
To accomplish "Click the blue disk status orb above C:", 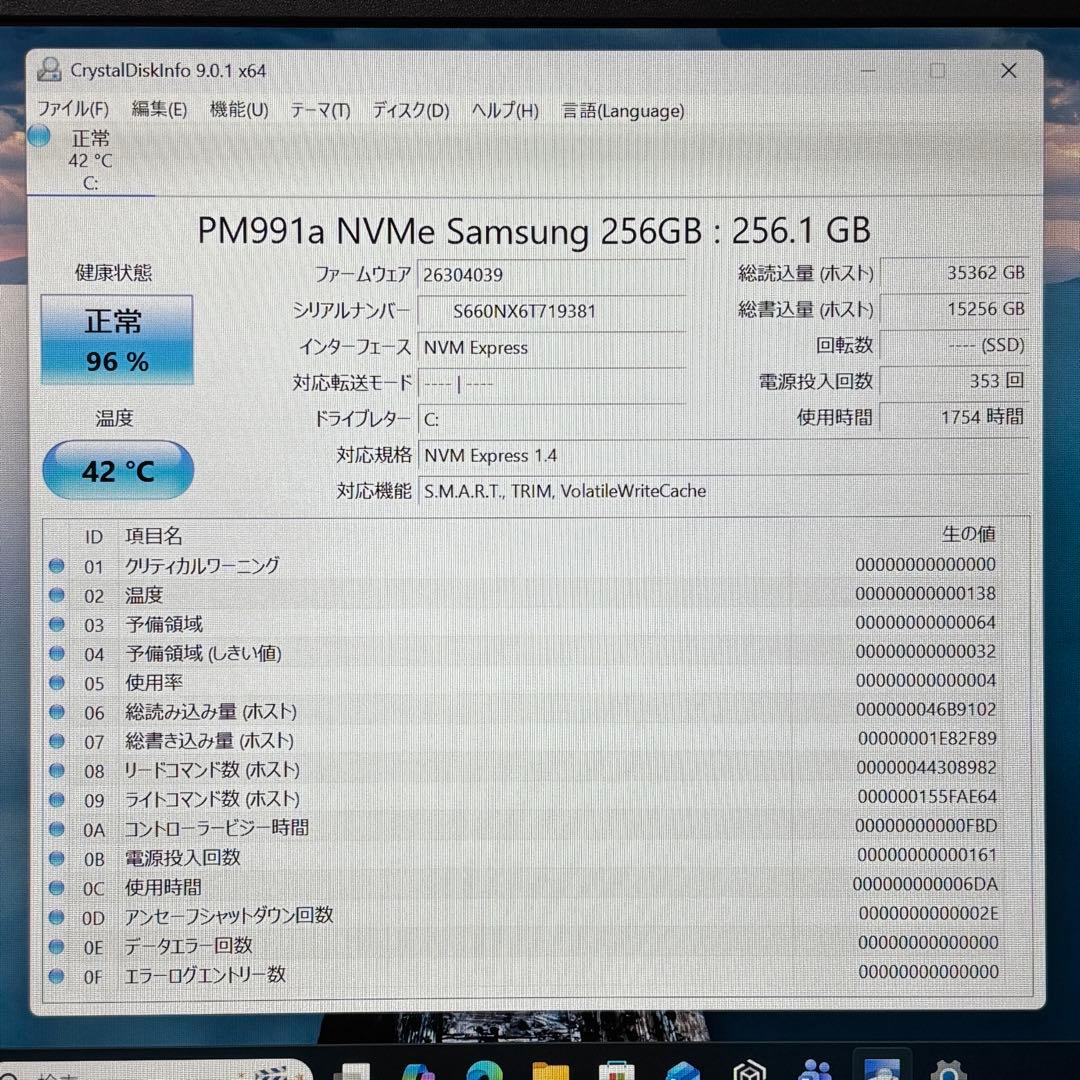I will (x=39, y=136).
